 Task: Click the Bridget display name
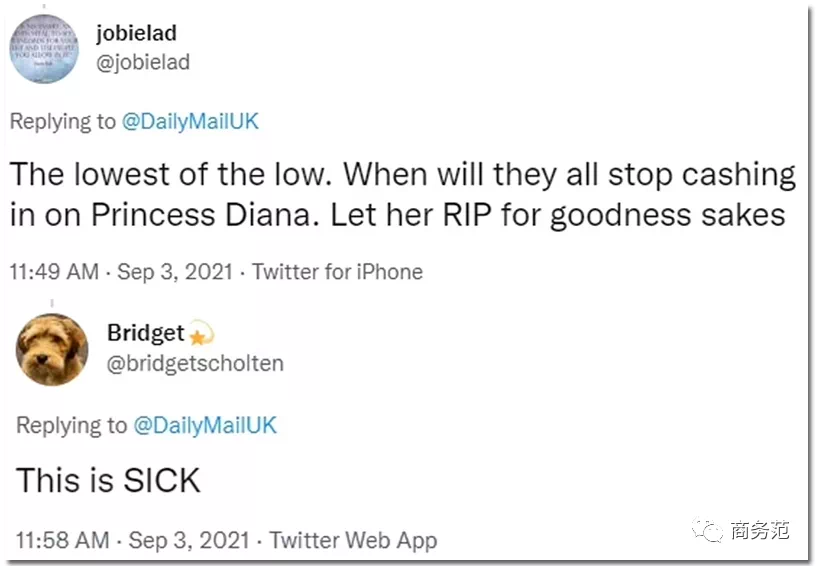click(x=146, y=333)
